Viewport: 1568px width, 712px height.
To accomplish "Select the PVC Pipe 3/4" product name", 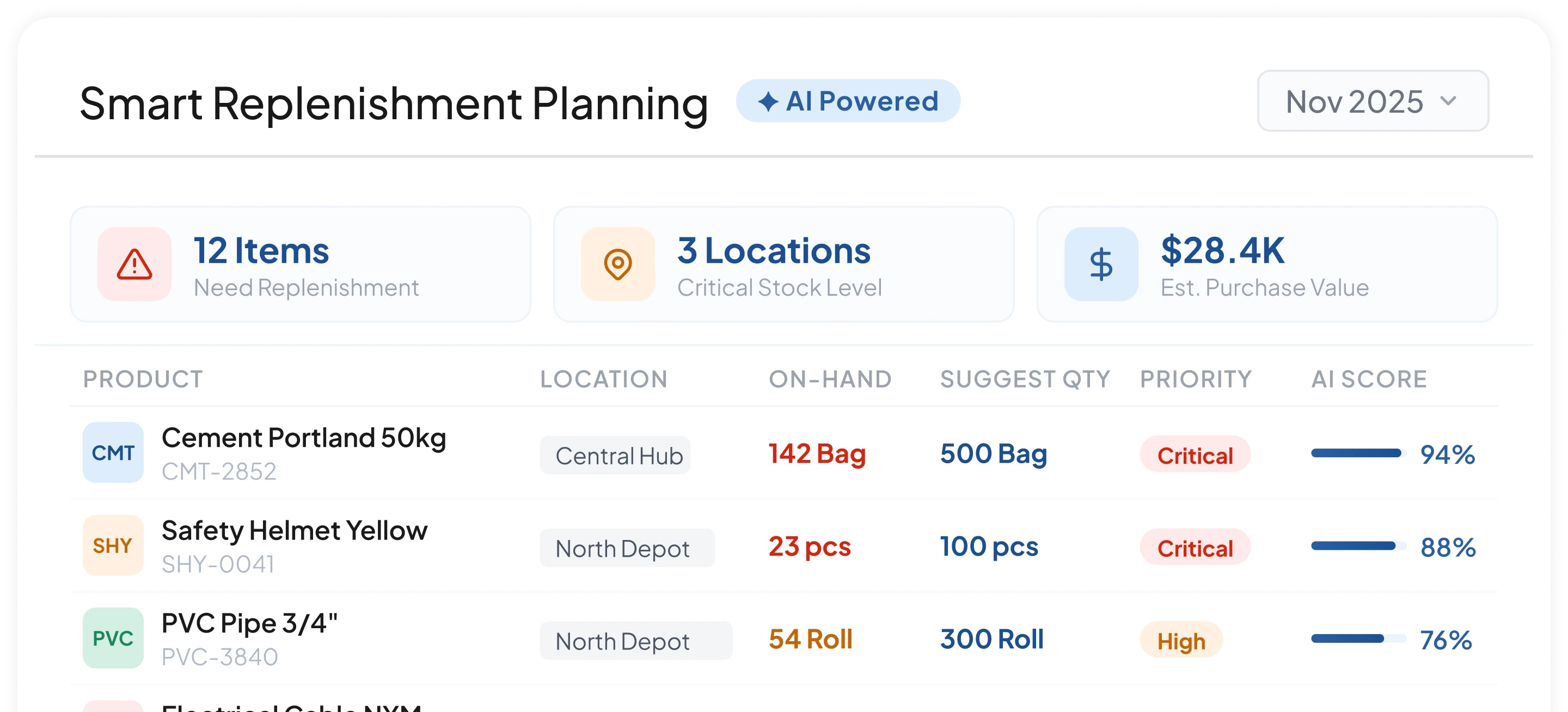I will coord(249,623).
